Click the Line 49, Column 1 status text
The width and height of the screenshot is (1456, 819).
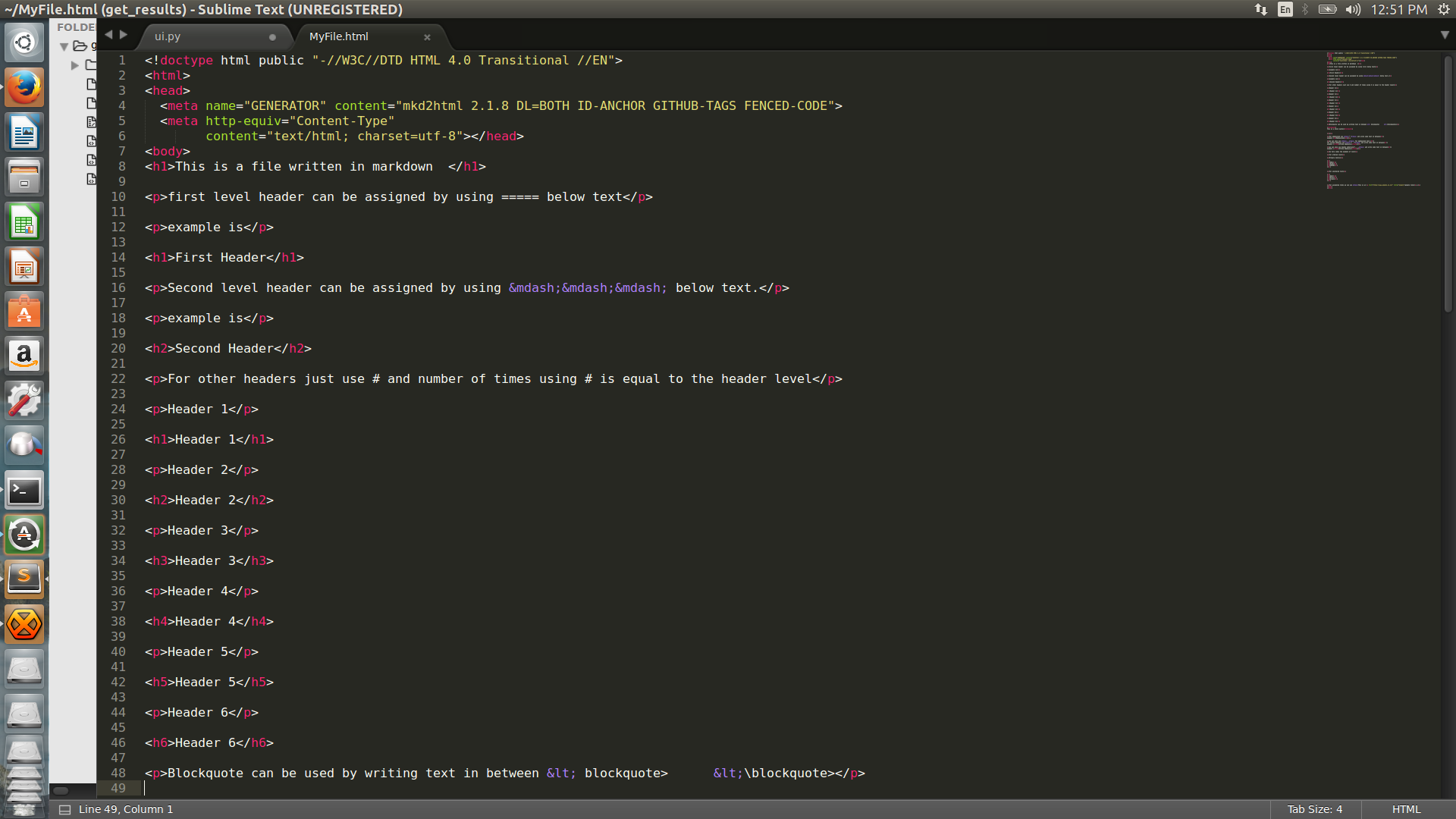pyautogui.click(x=126, y=809)
